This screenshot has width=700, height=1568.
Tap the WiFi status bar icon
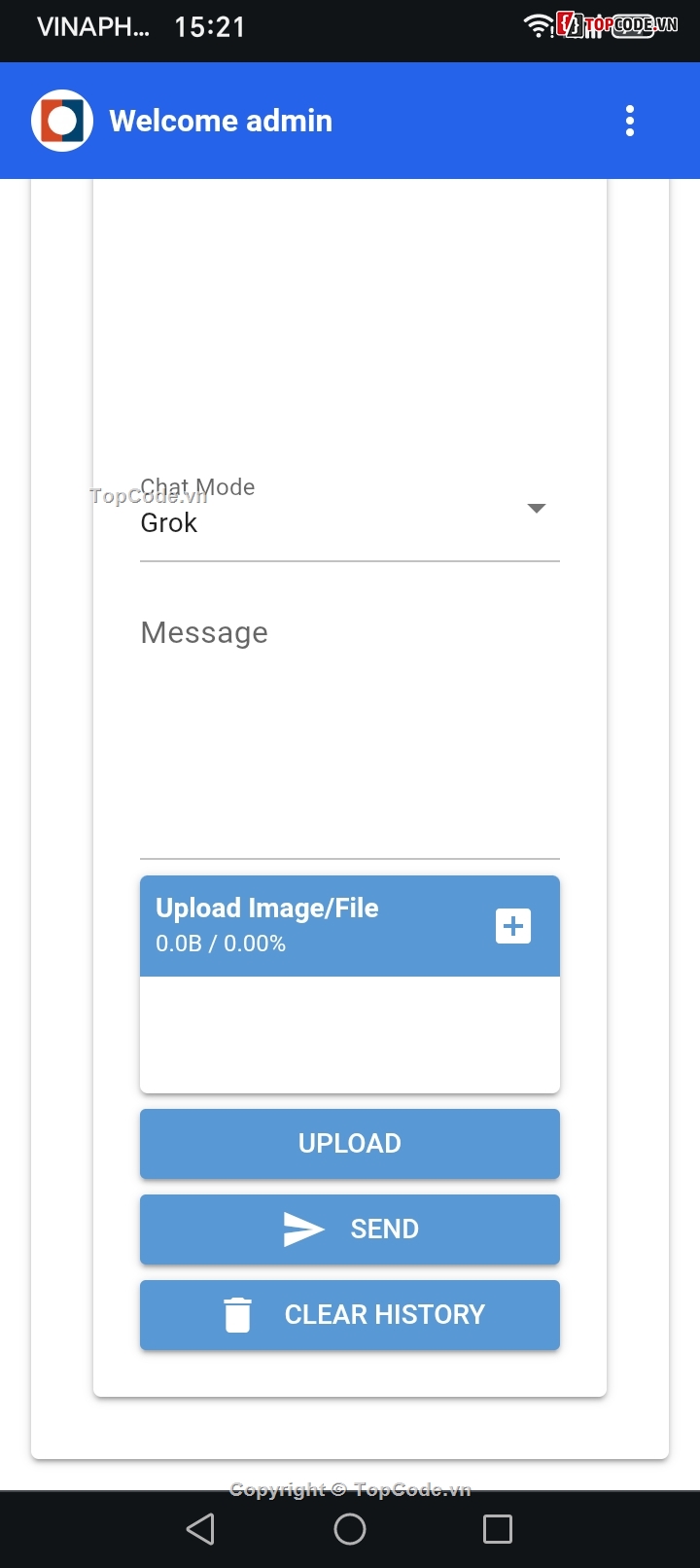538,25
